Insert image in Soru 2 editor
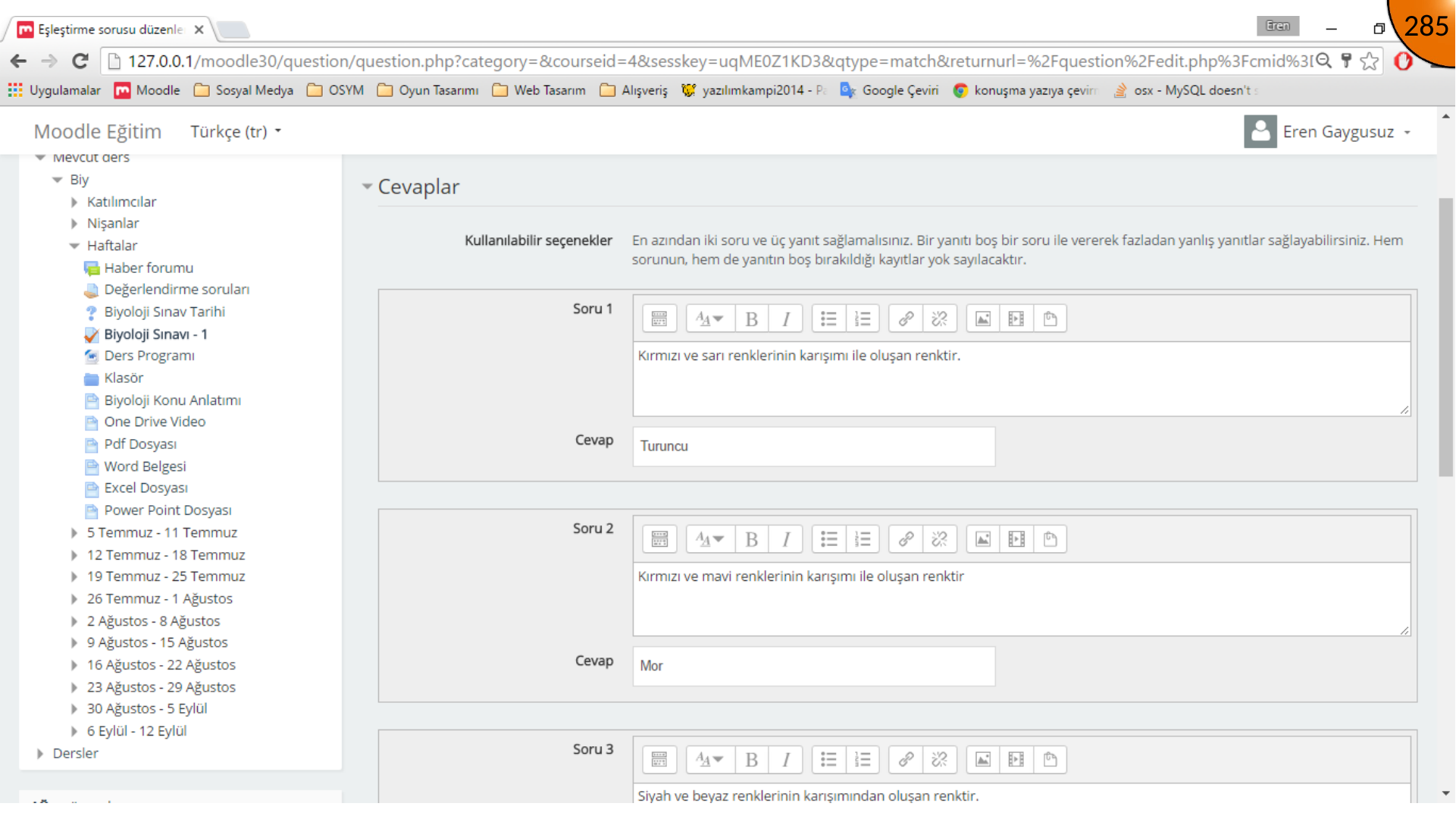1456x819 pixels. click(983, 539)
